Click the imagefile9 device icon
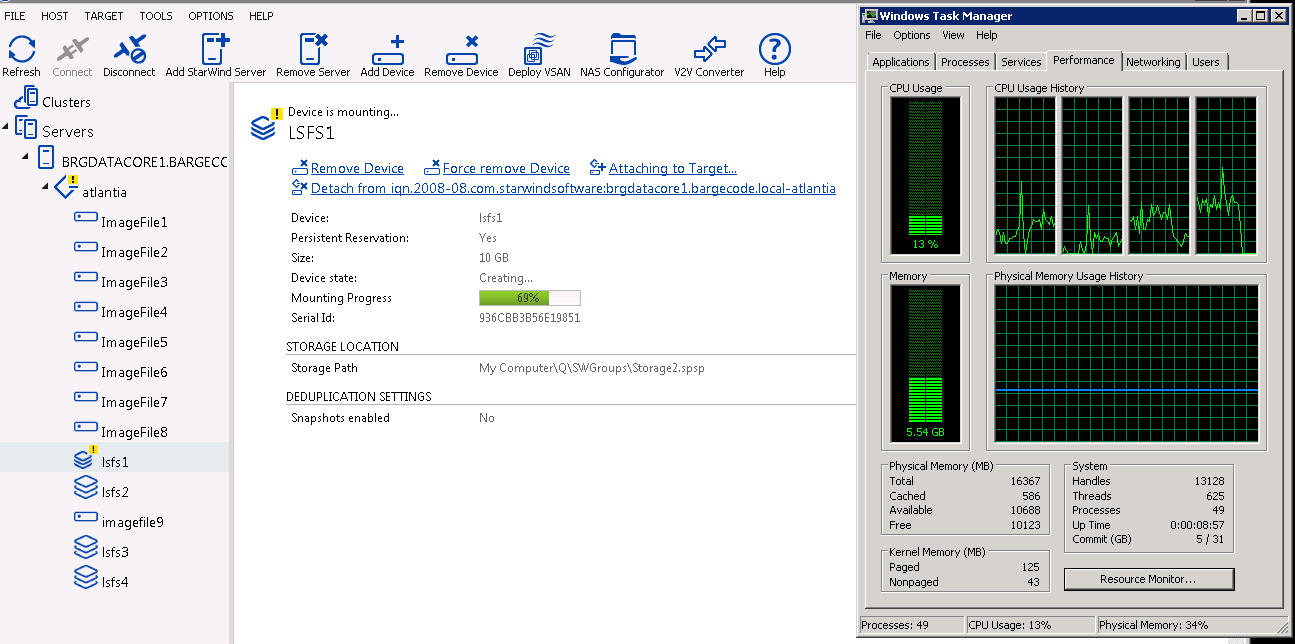This screenshot has height=644, width=1295. 86,518
